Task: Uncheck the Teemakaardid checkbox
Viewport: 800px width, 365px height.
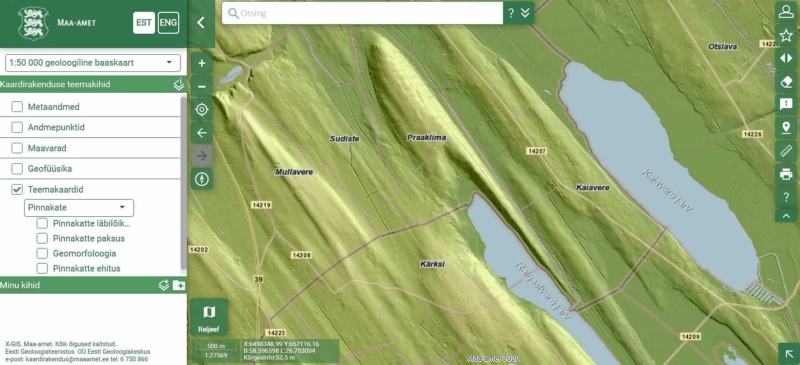Action: tap(17, 189)
